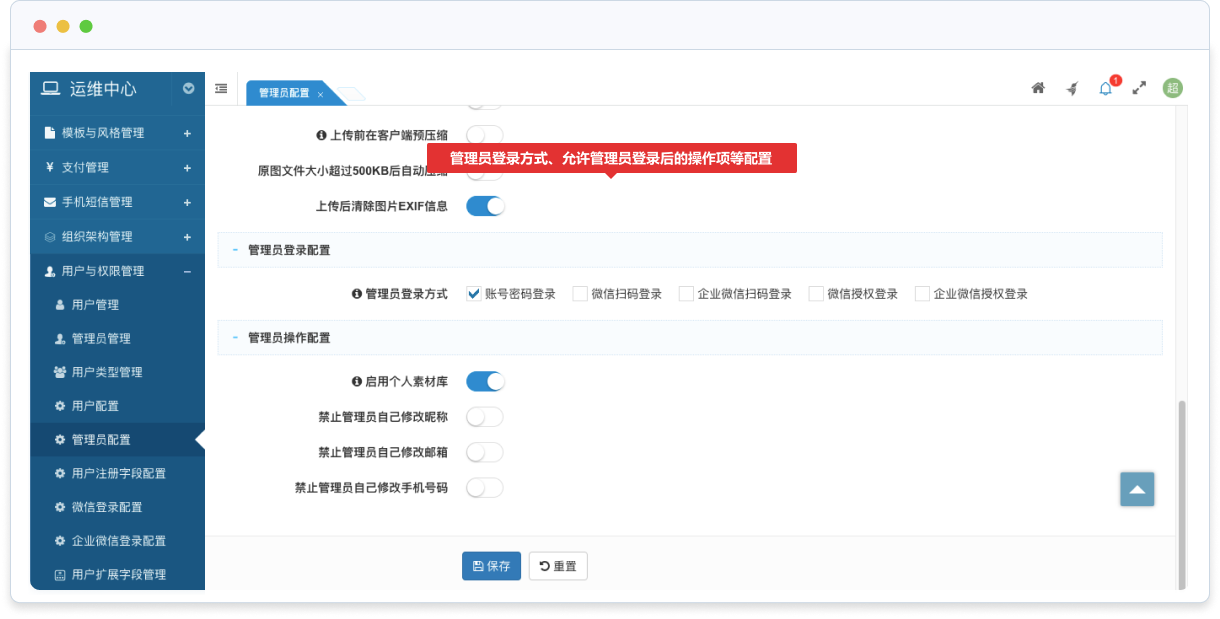Screen dimensions: 1220x619
Task: Close the 管理员配置 tab with x
Action: (320, 94)
